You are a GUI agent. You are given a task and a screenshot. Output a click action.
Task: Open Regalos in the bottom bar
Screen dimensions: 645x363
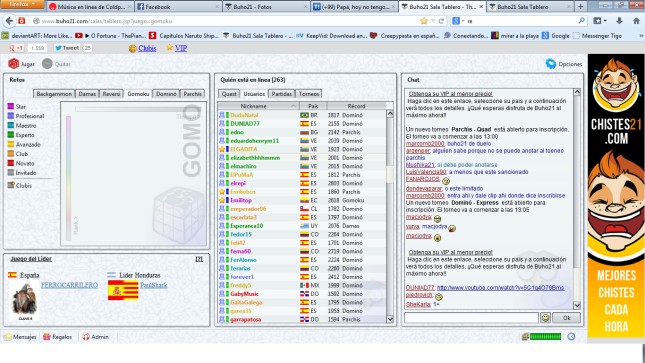pos(57,337)
